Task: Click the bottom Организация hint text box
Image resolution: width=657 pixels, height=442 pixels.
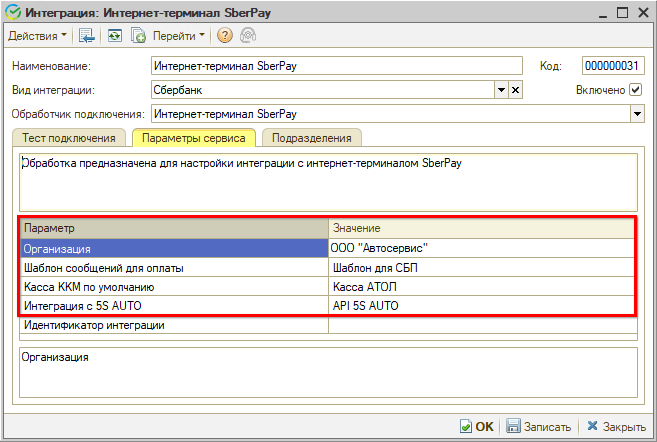Action: (x=328, y=372)
